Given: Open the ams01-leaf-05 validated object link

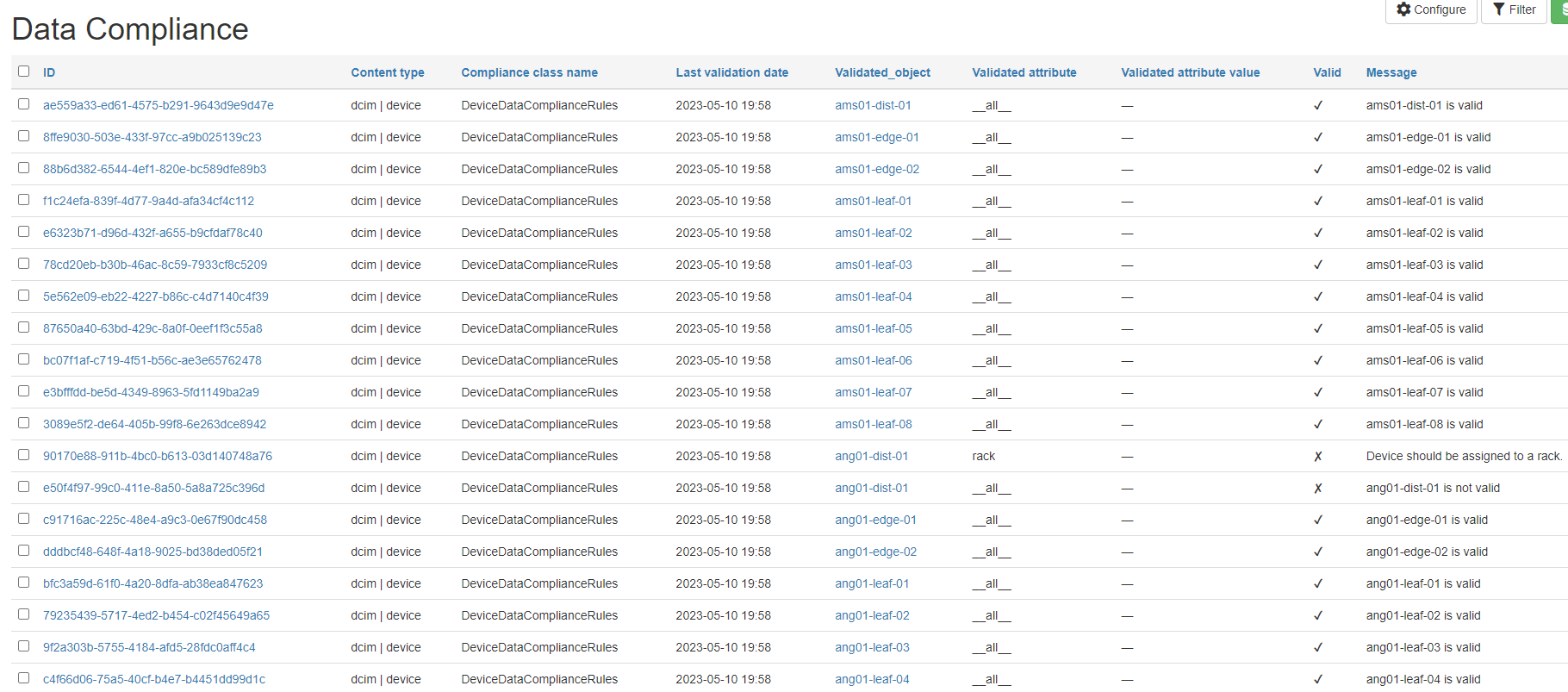Looking at the screenshot, I should [873, 329].
